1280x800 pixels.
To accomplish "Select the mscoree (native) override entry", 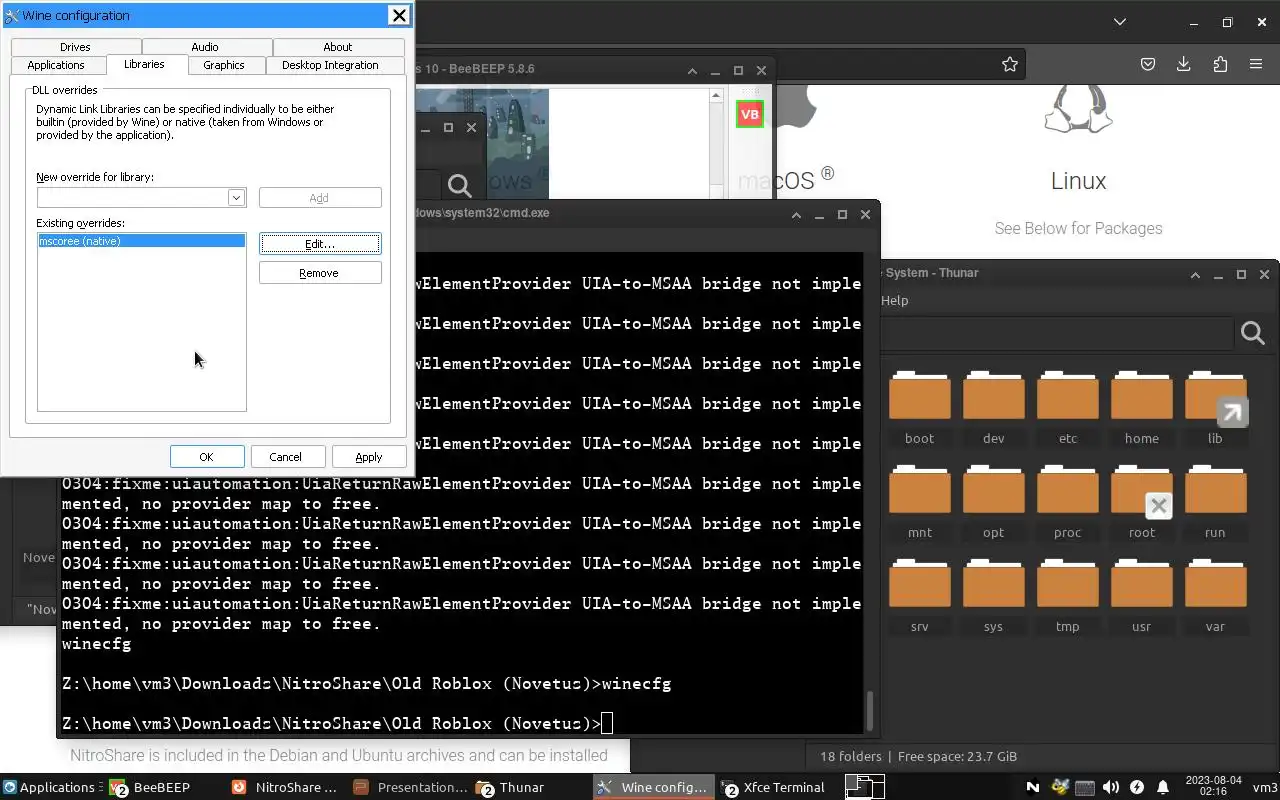I will point(141,241).
